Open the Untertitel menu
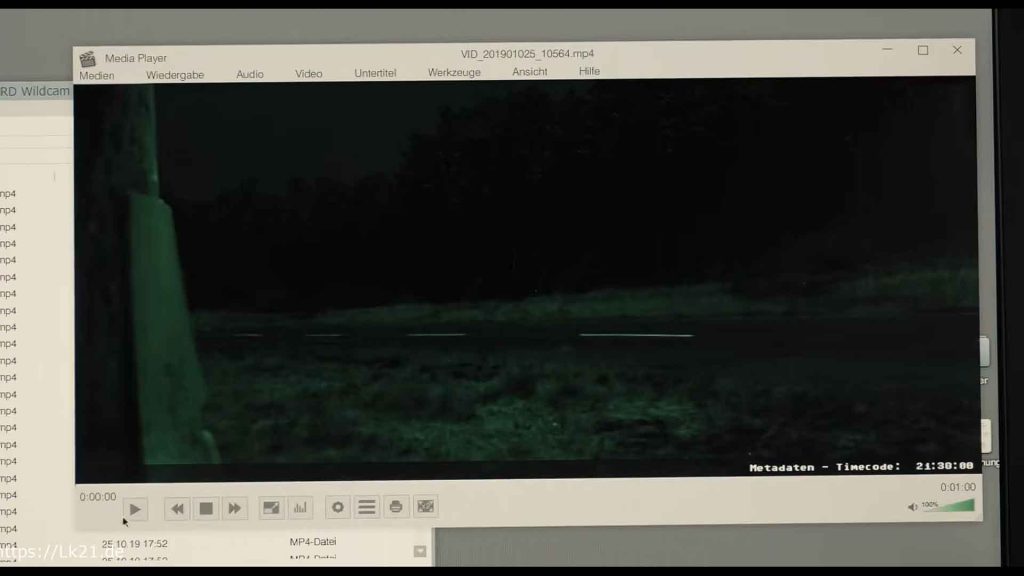Viewport: 1024px width, 576px height. click(375, 73)
